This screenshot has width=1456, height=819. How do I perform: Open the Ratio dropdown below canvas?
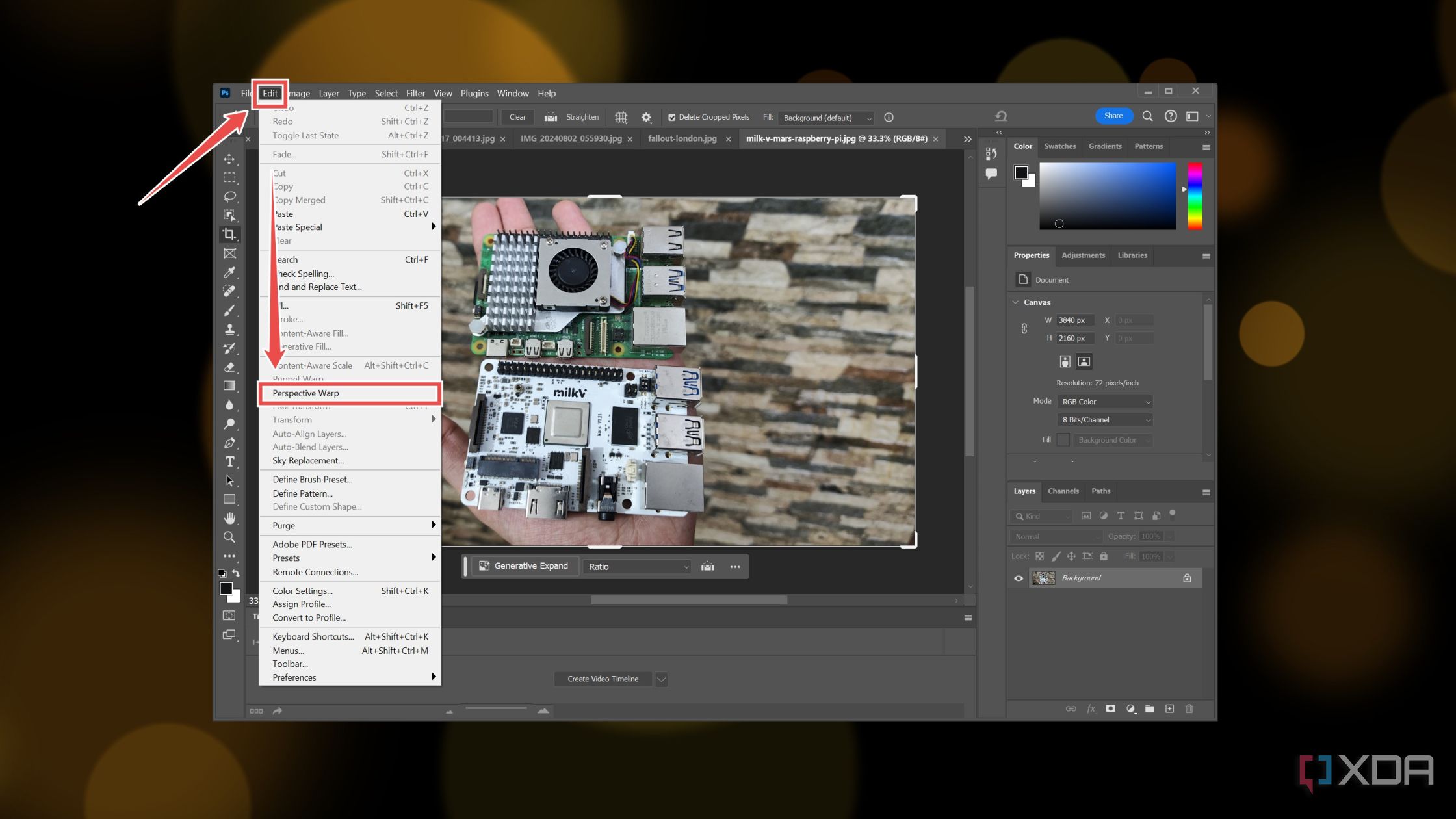pyautogui.click(x=637, y=567)
